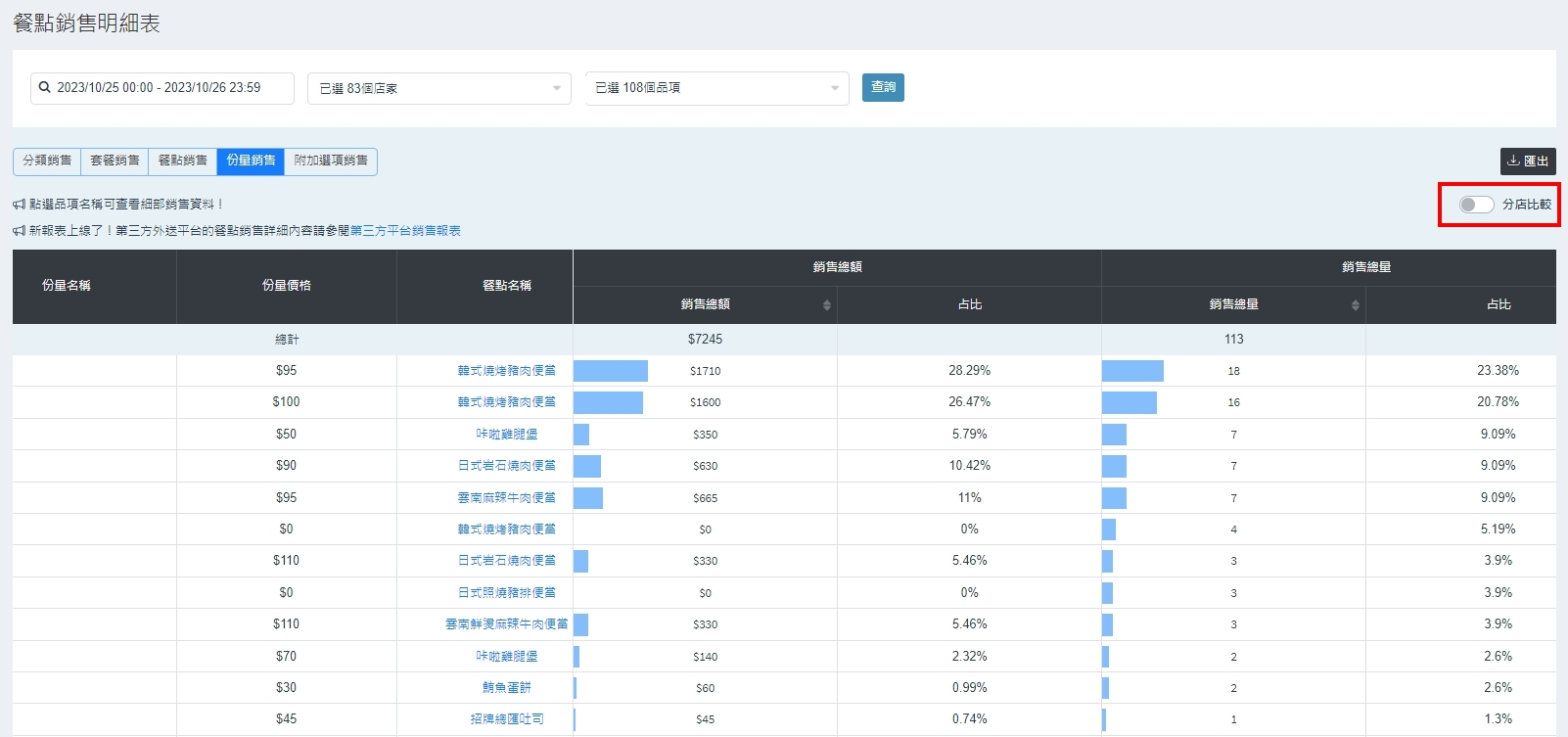Open the 餐點銷售 tab
1568x737 pixels.
[183, 161]
